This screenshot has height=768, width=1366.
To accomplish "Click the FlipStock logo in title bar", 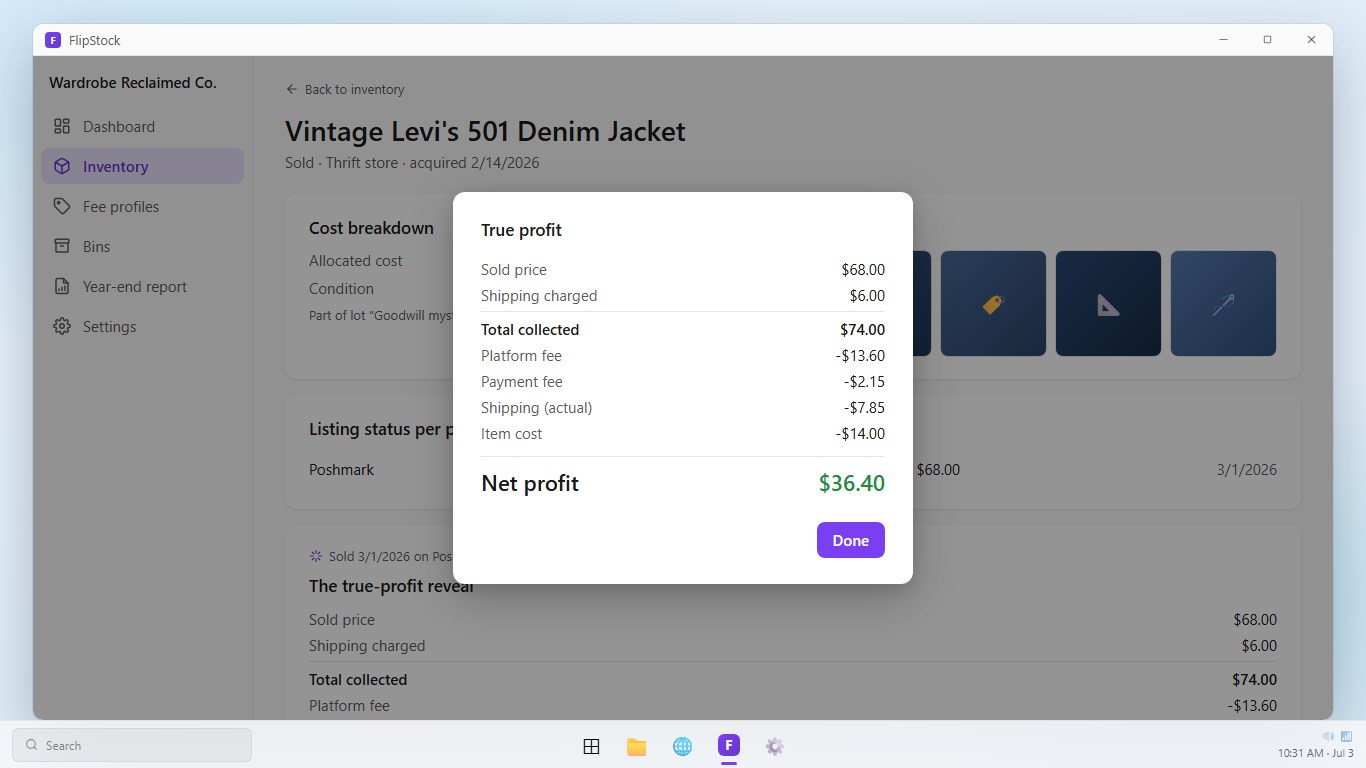I will 53,40.
